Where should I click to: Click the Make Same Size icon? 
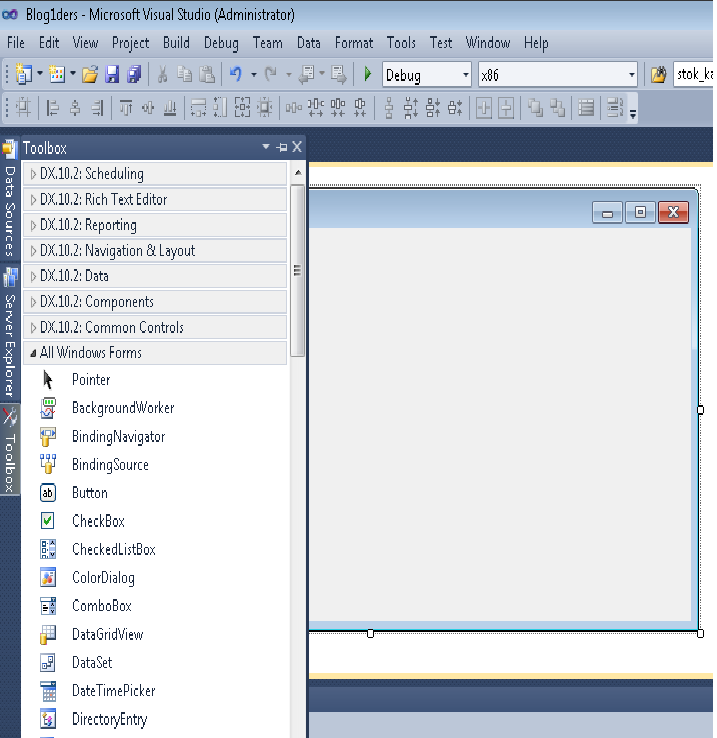click(242, 108)
